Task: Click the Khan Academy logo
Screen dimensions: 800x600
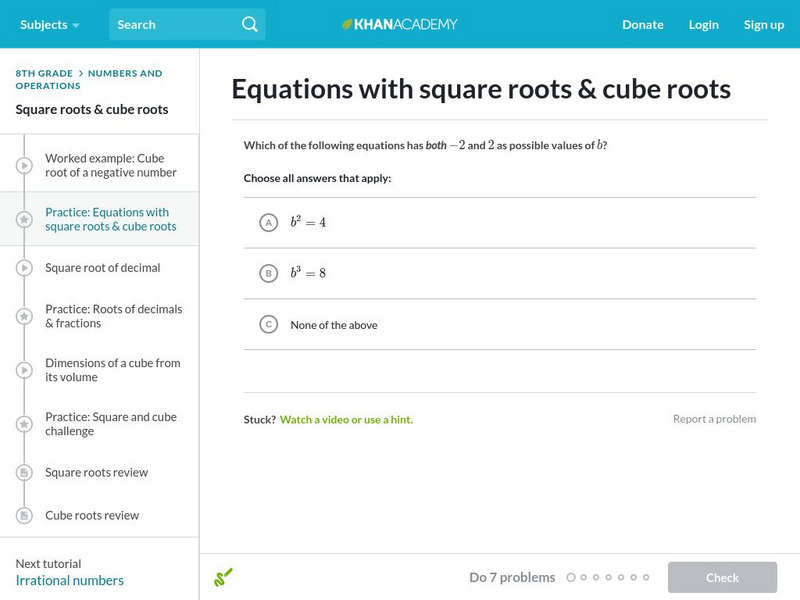Action: tap(400, 24)
